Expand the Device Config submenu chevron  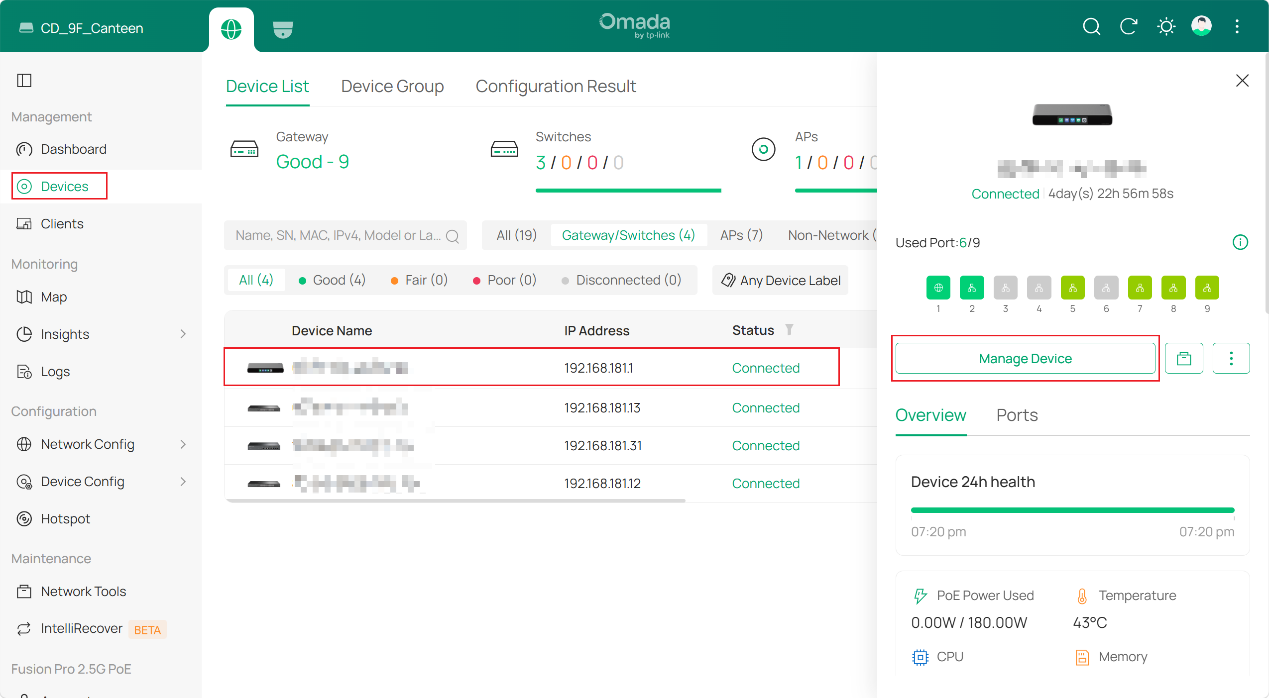point(183,481)
